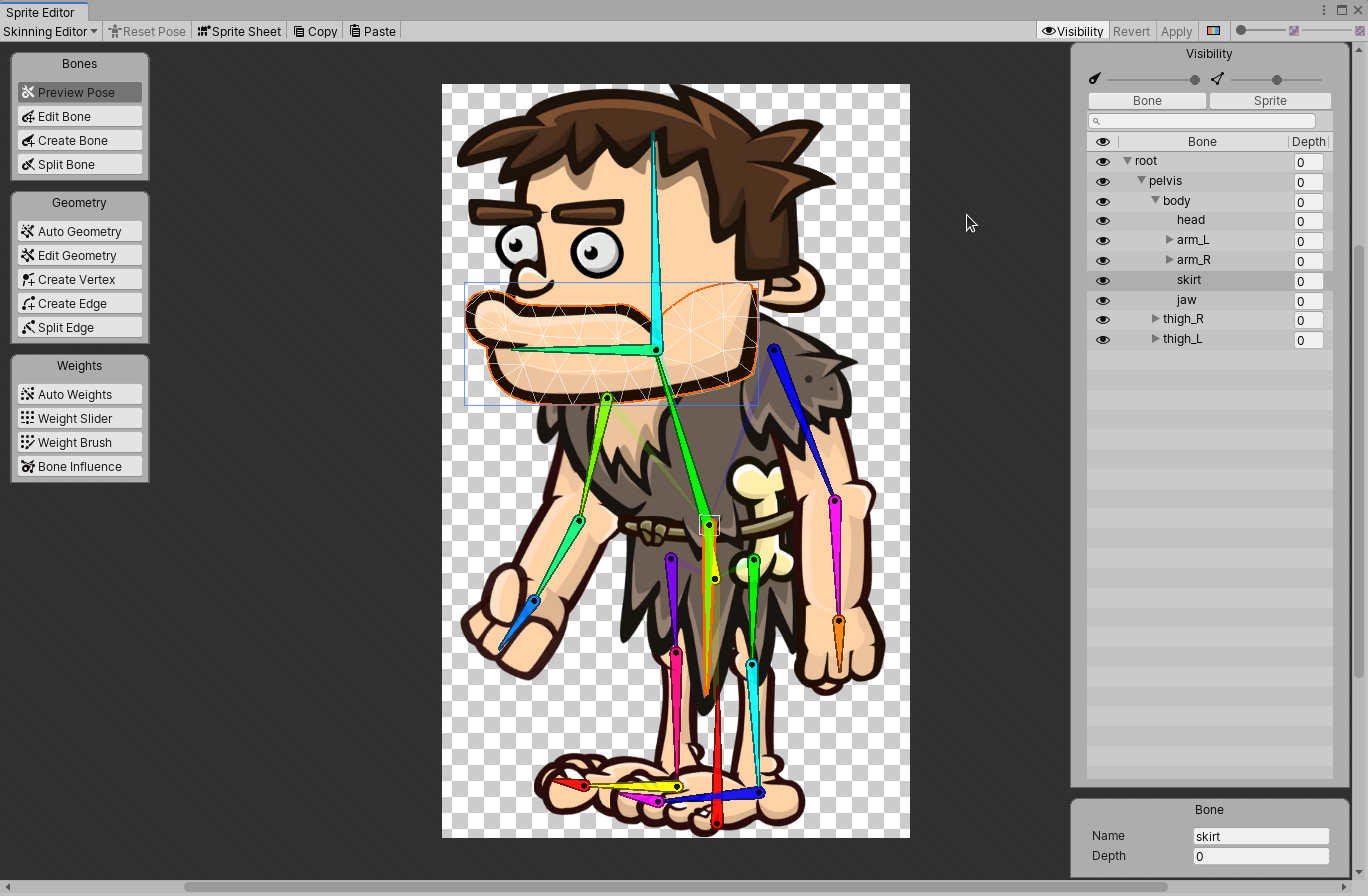Click the Copy button

click(314, 31)
